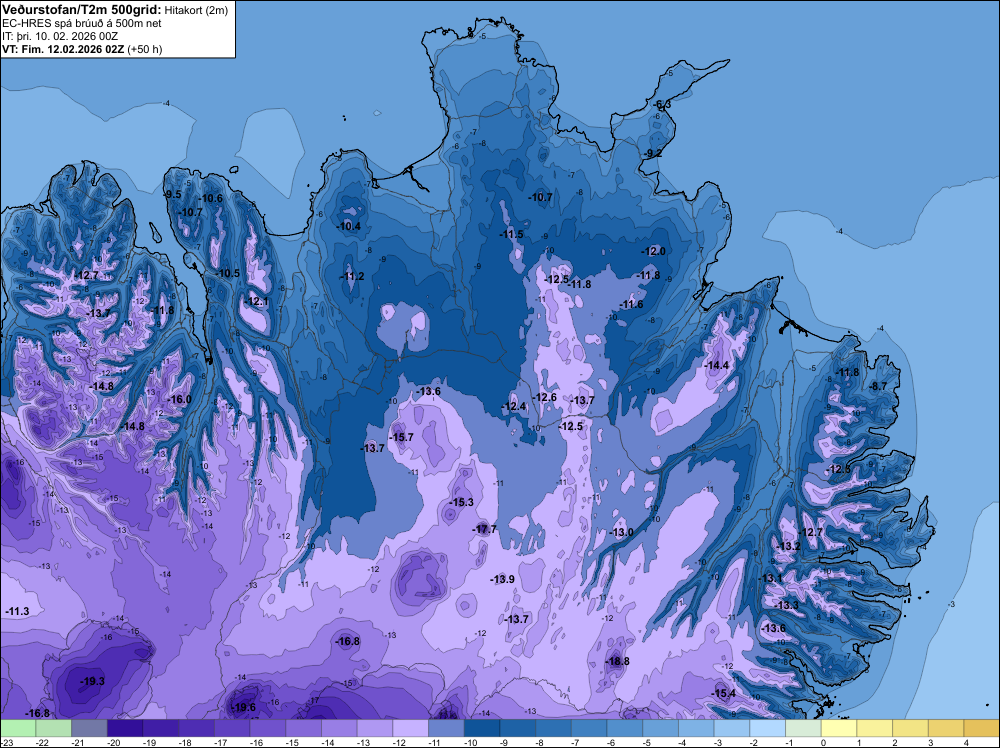Image resolution: width=1000 pixels, height=748 pixels.
Task: Click the -16.0 temperature label
Action: (179, 400)
